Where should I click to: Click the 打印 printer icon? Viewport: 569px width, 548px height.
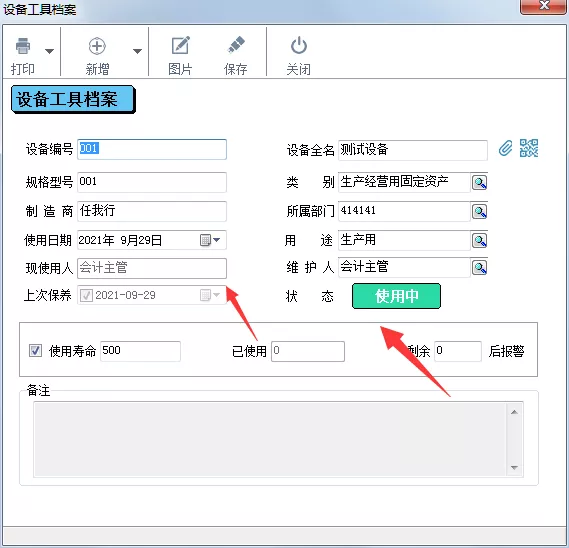pyautogui.click(x=23, y=46)
